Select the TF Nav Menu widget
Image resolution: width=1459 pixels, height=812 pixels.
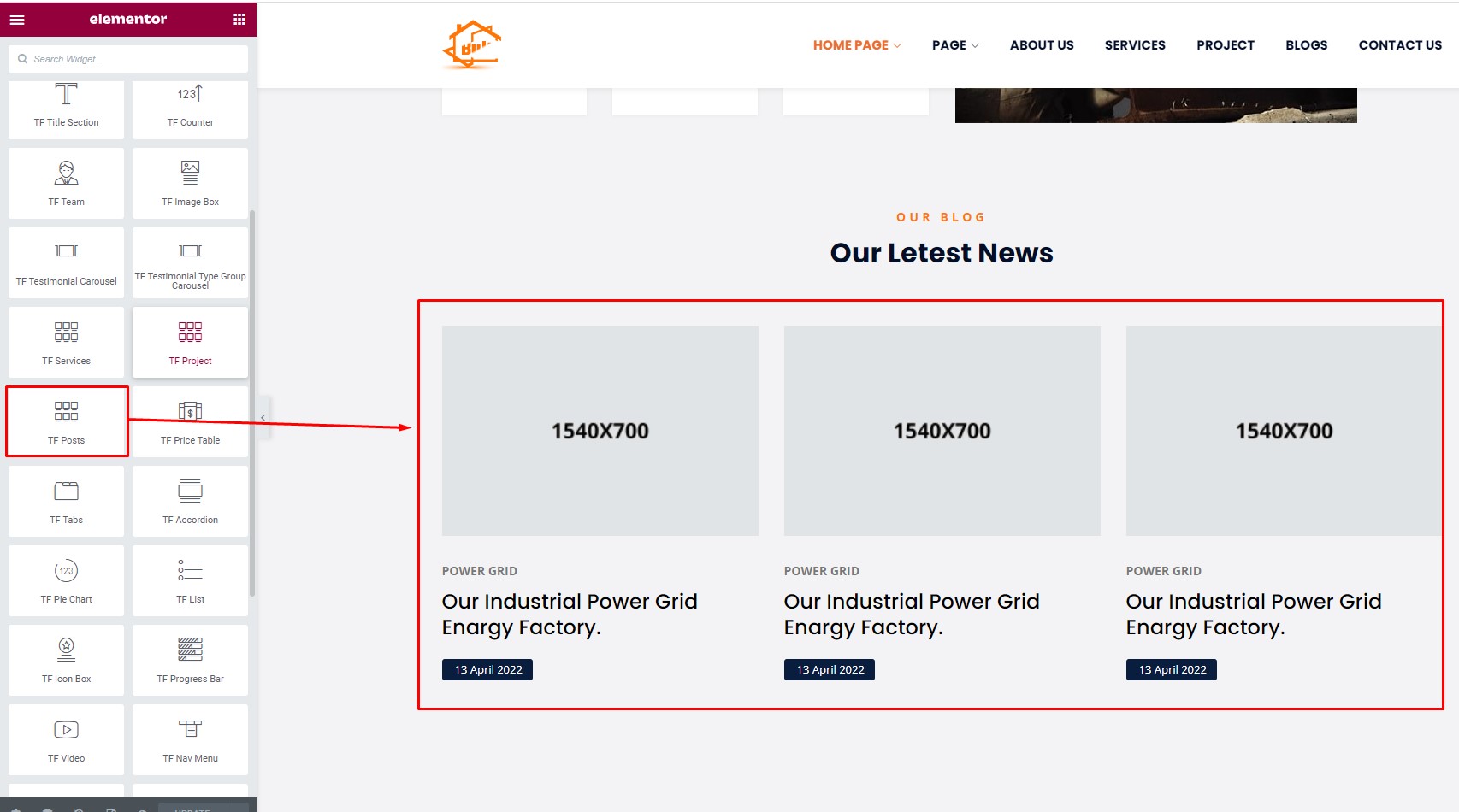(190, 739)
